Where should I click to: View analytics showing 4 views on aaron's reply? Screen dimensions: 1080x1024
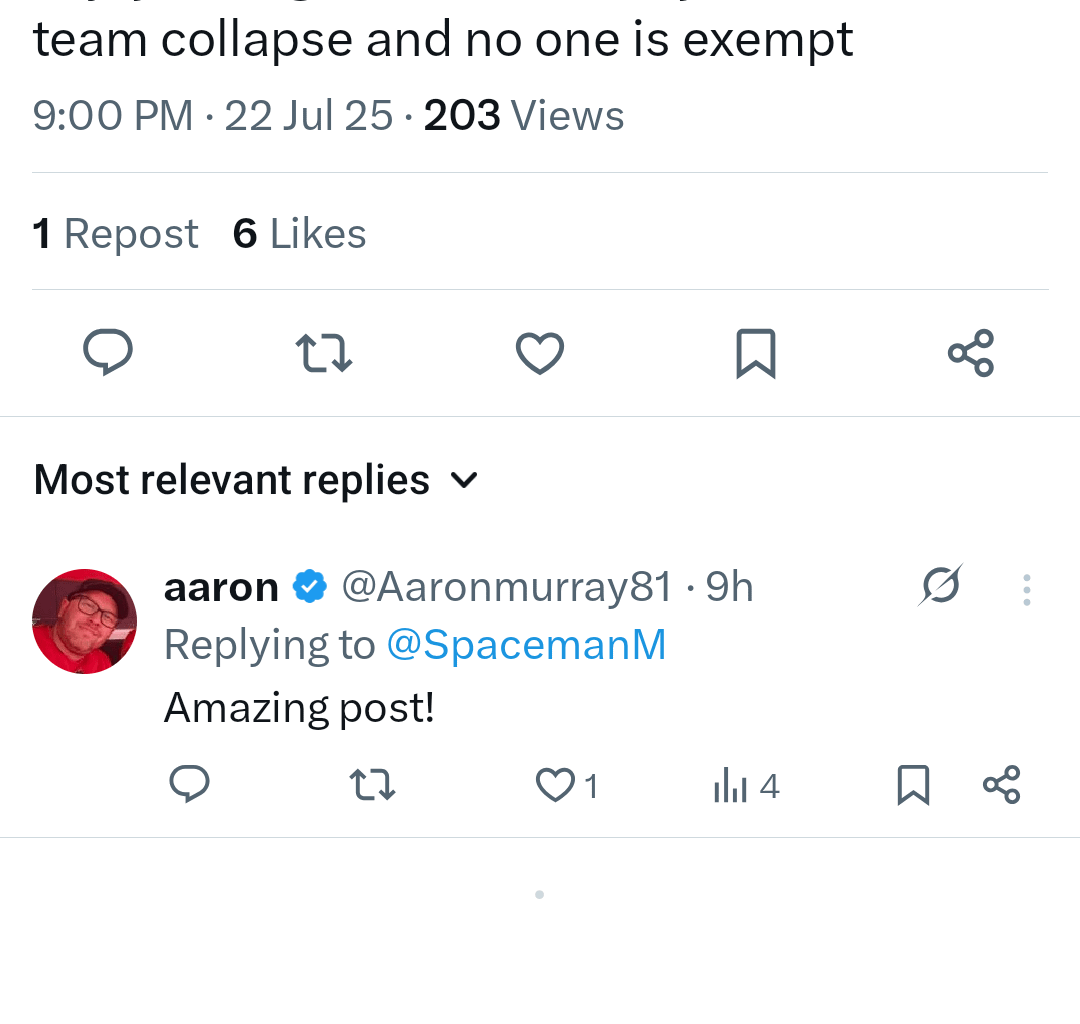(x=744, y=785)
